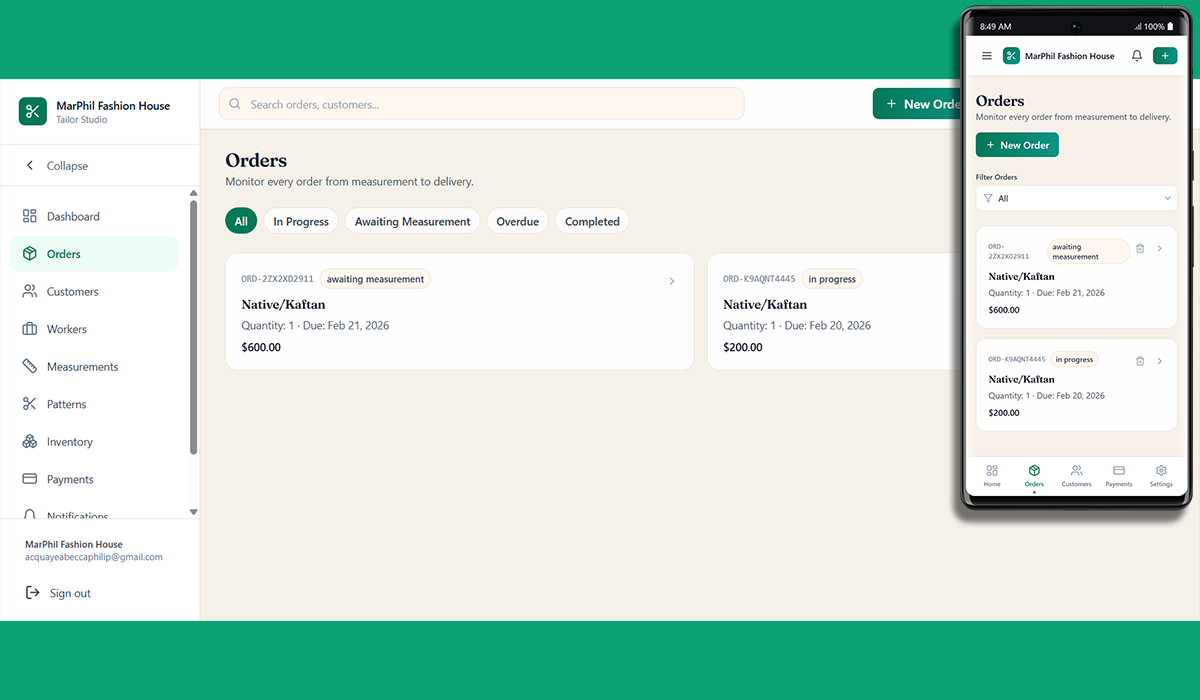
Task: Select the In Progress filter chip
Action: (300, 220)
